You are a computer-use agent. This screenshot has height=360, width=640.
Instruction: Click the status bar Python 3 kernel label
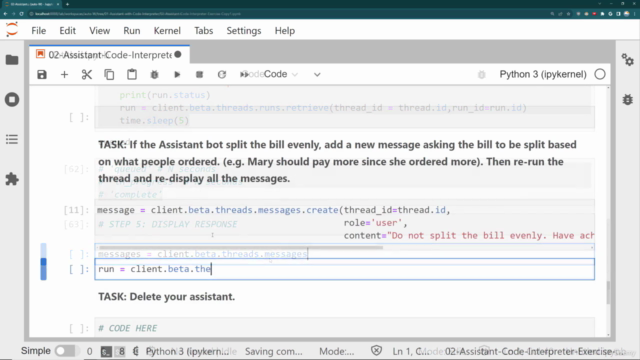click(x=187, y=351)
